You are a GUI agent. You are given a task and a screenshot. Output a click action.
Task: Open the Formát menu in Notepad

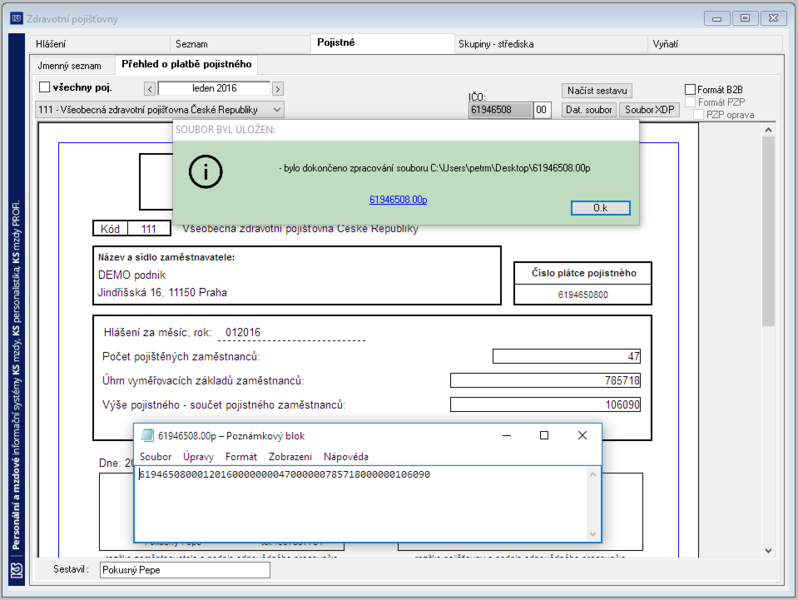coord(241,457)
